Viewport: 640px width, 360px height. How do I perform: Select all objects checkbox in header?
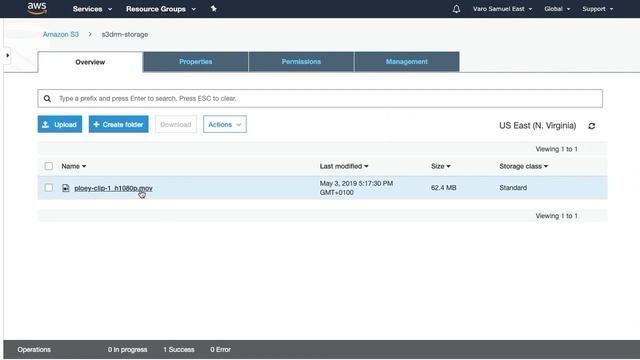point(49,166)
